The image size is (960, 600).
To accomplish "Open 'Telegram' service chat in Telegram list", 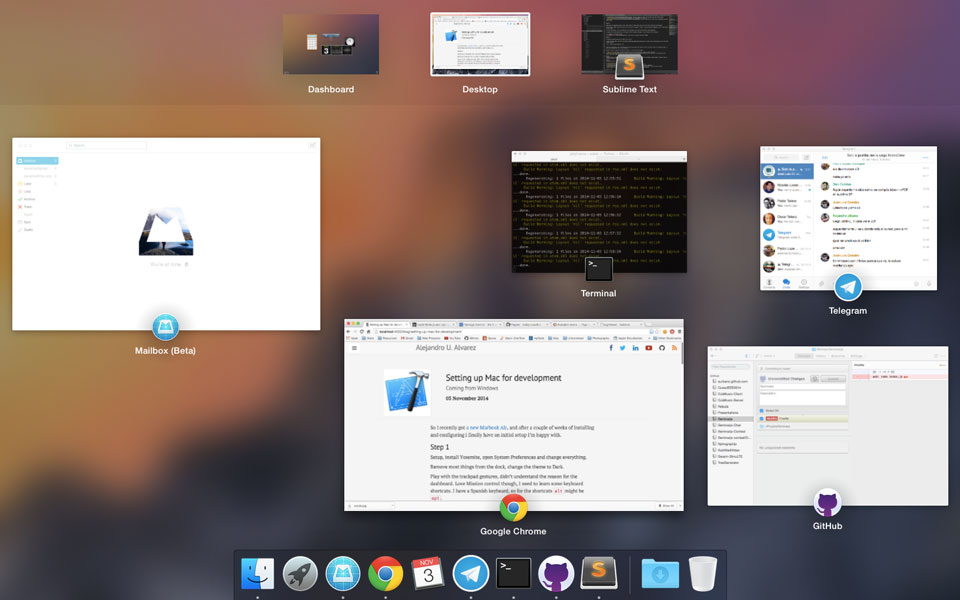I will coord(787,234).
